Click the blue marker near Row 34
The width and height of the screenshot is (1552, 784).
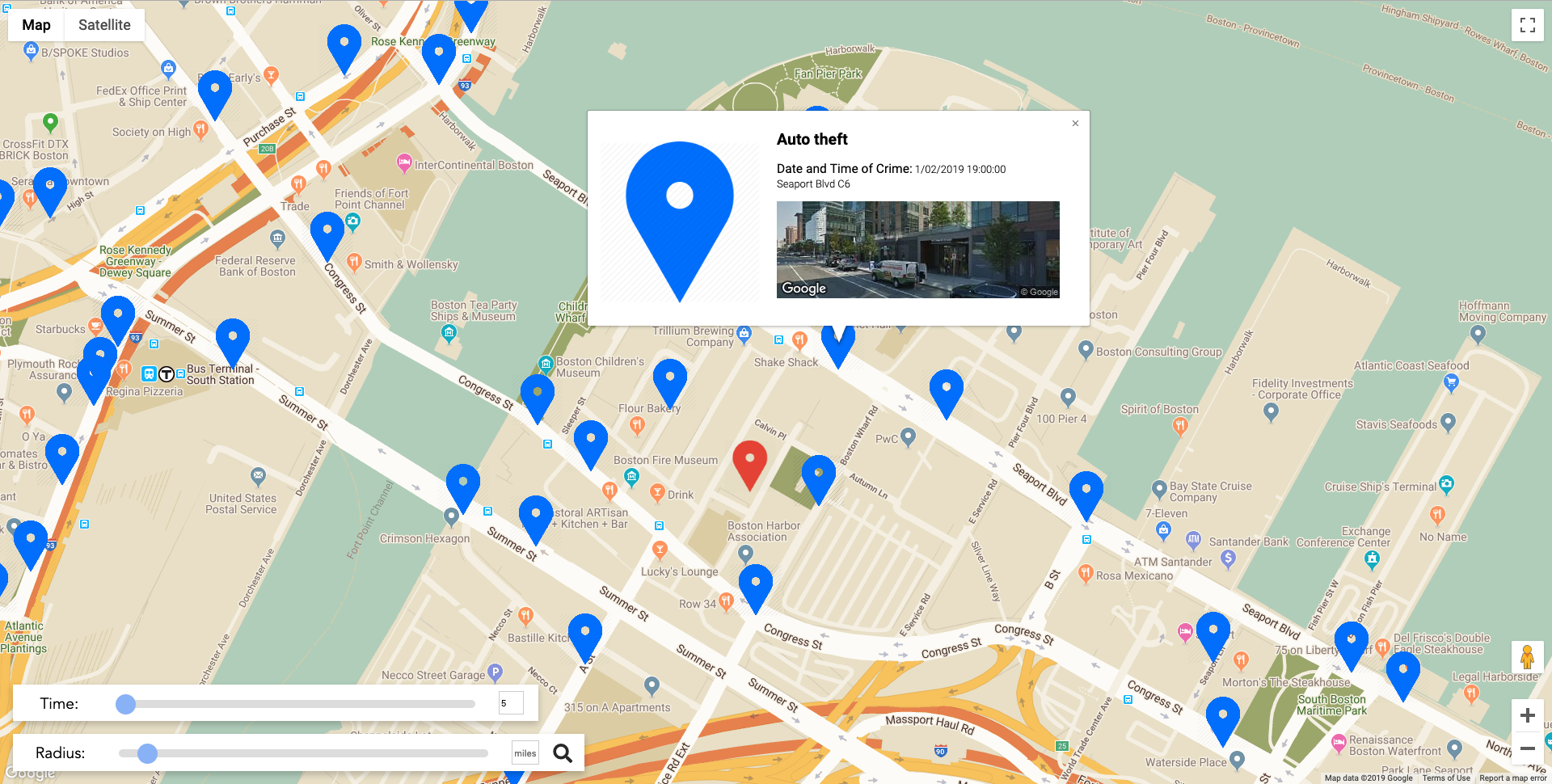coord(756,588)
